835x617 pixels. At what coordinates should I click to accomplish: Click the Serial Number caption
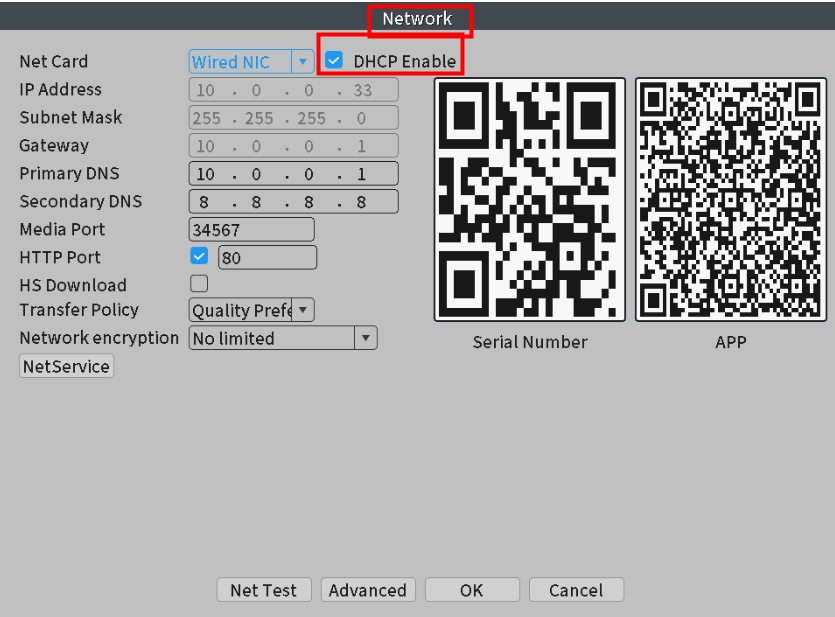click(x=530, y=342)
